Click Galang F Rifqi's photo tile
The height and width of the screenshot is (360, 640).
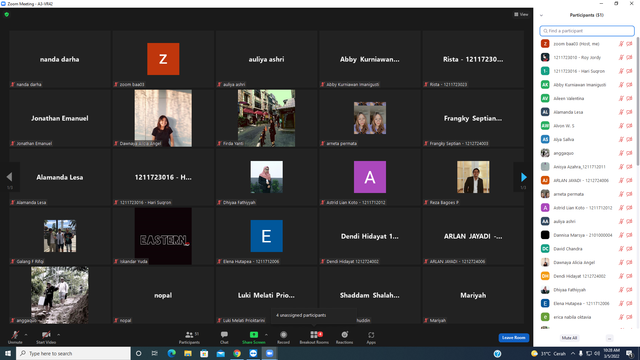[x=60, y=236]
